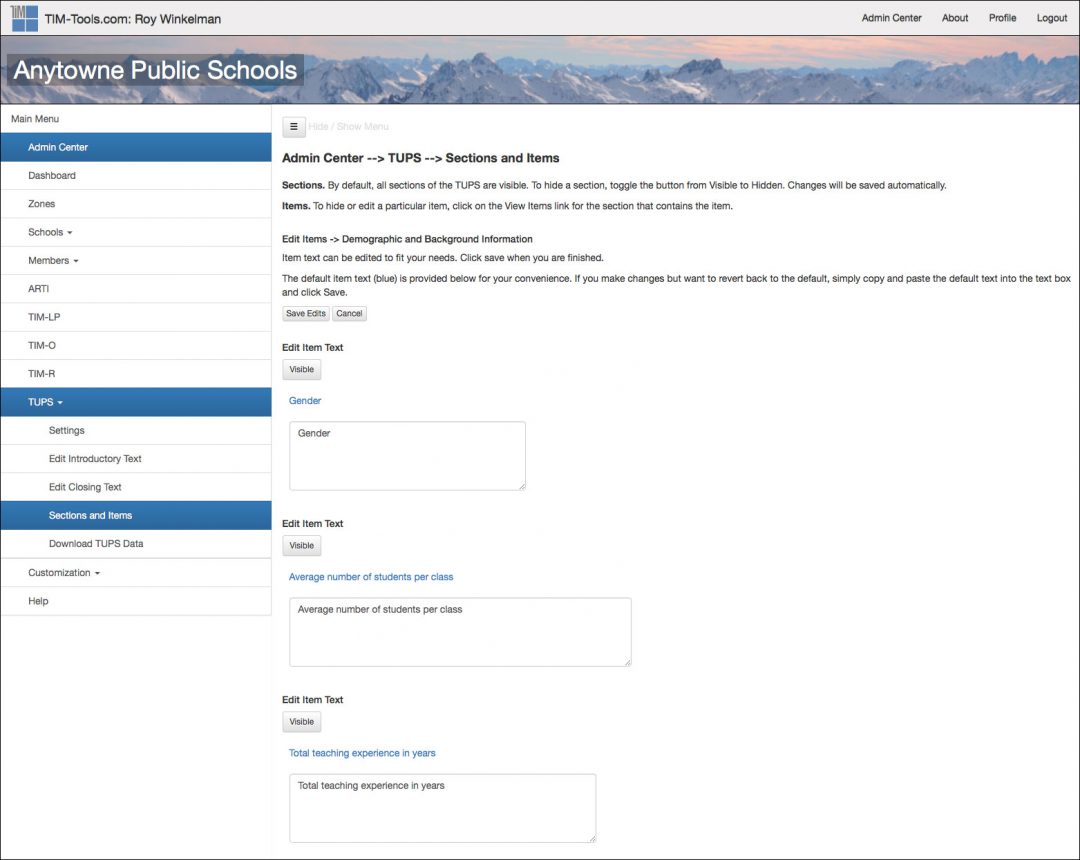1080x860 pixels.
Task: Expand the Members dropdown
Action: [49, 260]
